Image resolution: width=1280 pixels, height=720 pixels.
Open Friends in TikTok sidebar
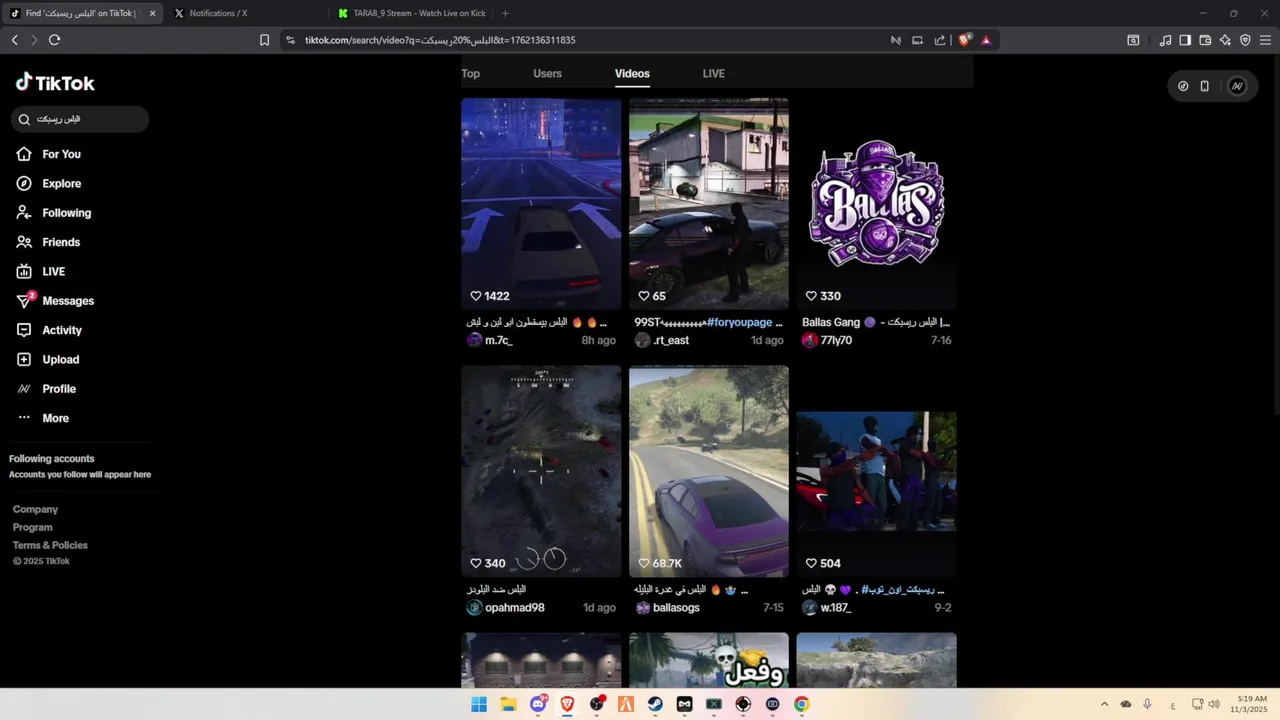click(47, 242)
